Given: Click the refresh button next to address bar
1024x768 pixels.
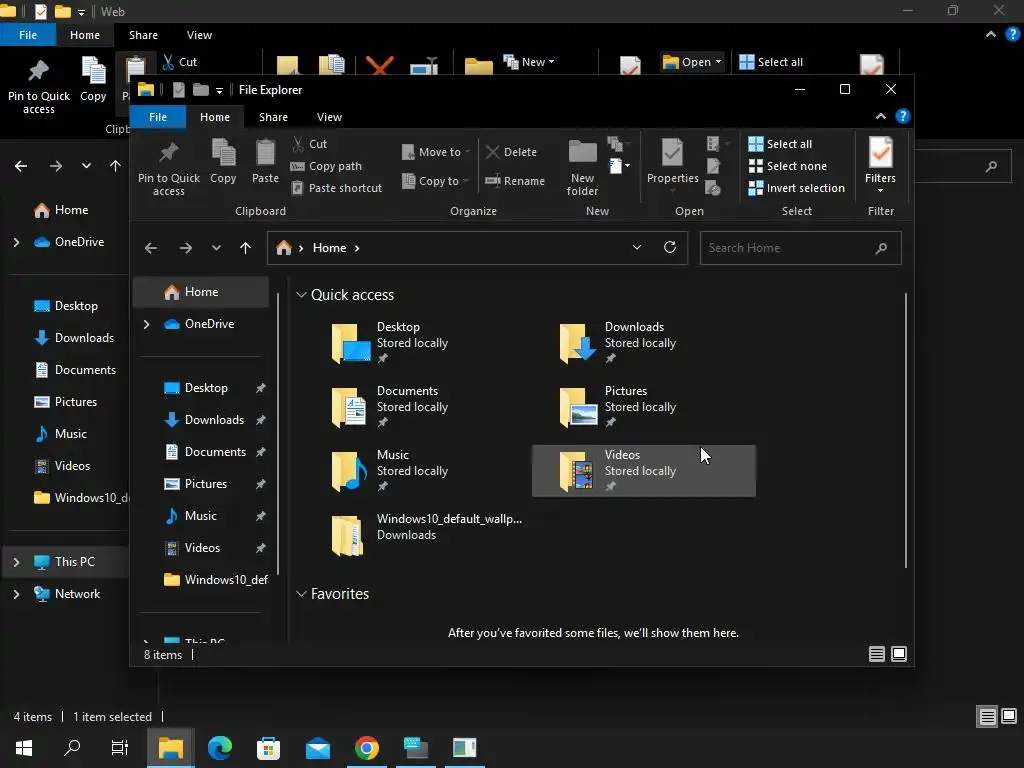Looking at the screenshot, I should (x=669, y=248).
